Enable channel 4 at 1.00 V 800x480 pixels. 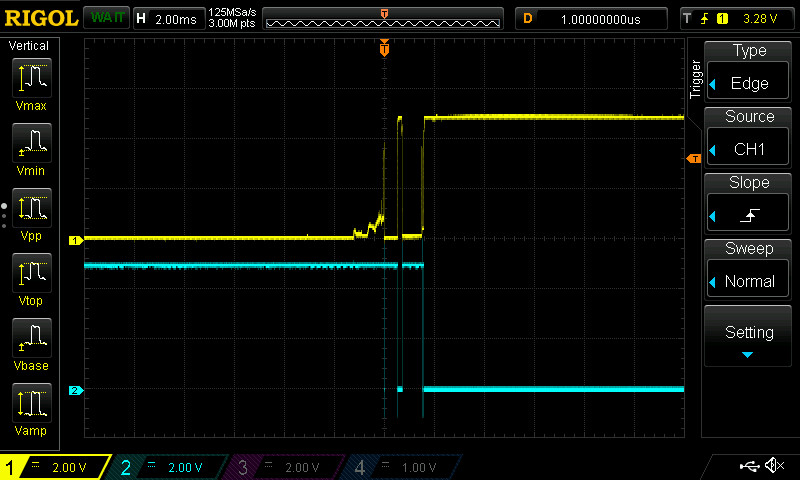coord(402,467)
